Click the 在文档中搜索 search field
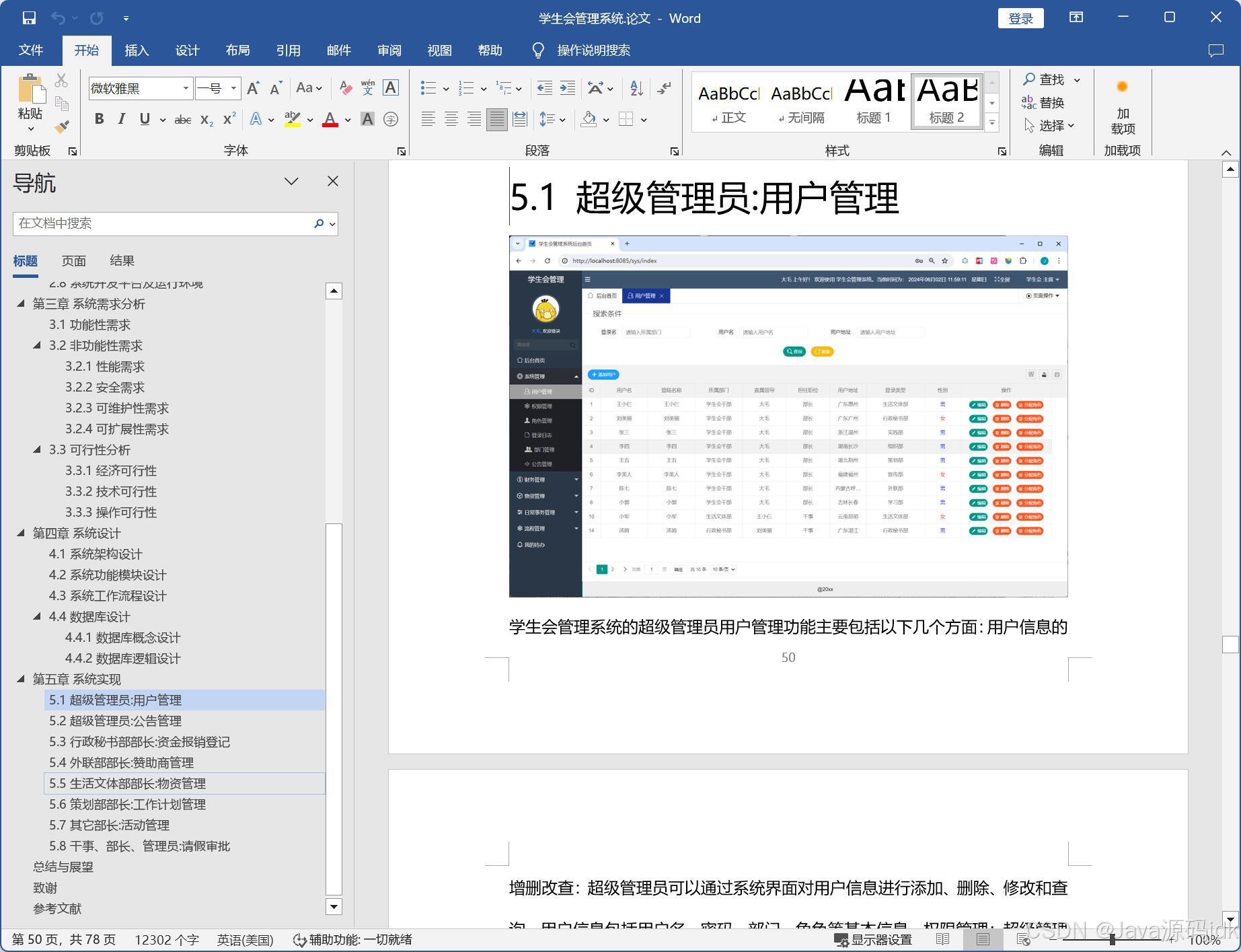The image size is (1241, 952). (x=161, y=223)
